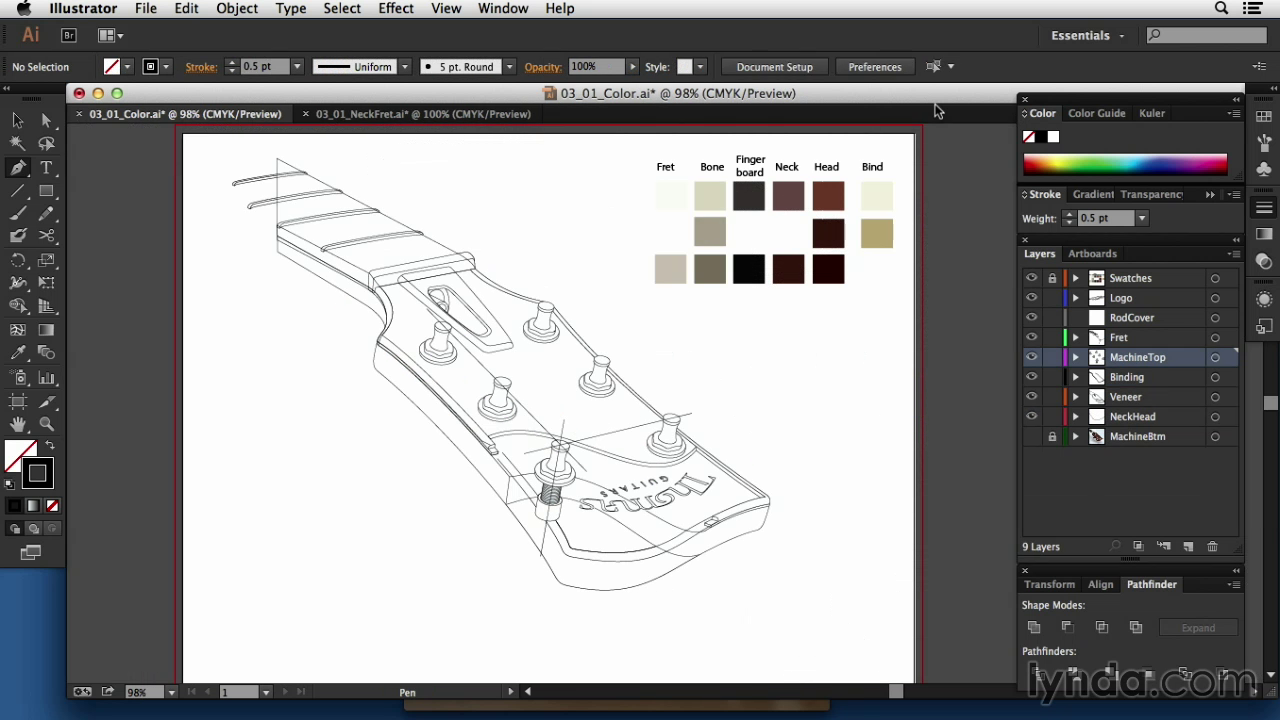This screenshot has height=720, width=1280.
Task: Select the Eyedropper tool
Action: 18,353
